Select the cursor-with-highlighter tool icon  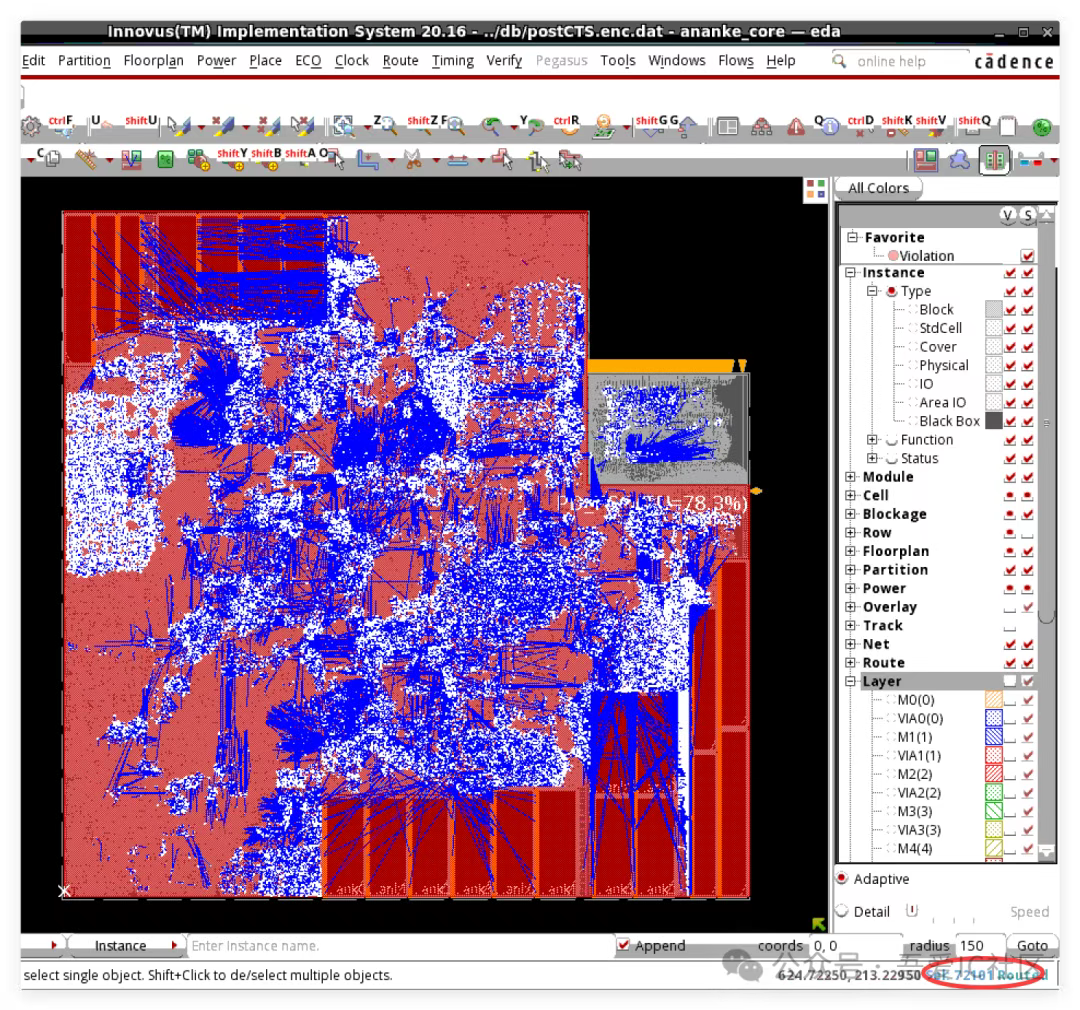(178, 126)
